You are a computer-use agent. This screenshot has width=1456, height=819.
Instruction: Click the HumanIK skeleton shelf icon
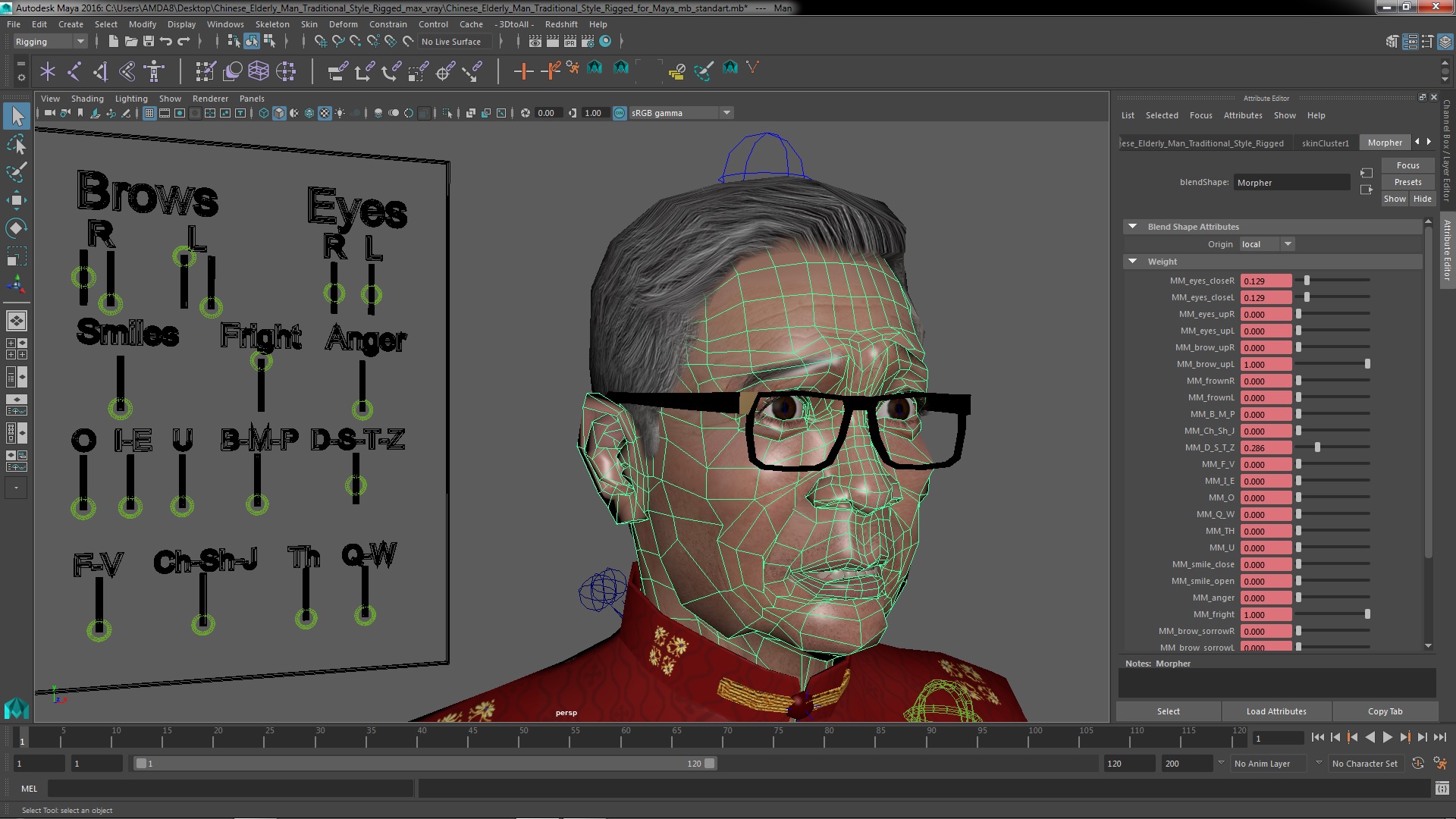coord(154,71)
